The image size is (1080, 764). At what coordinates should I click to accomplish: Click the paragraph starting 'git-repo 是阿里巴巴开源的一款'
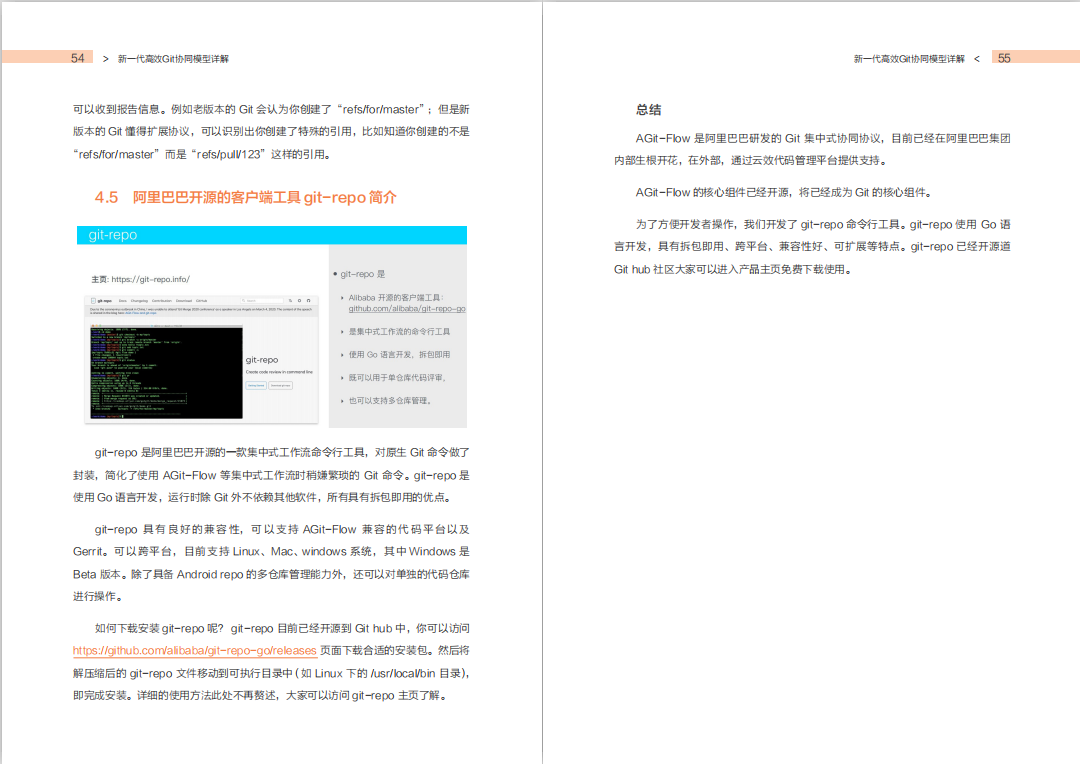[271, 475]
